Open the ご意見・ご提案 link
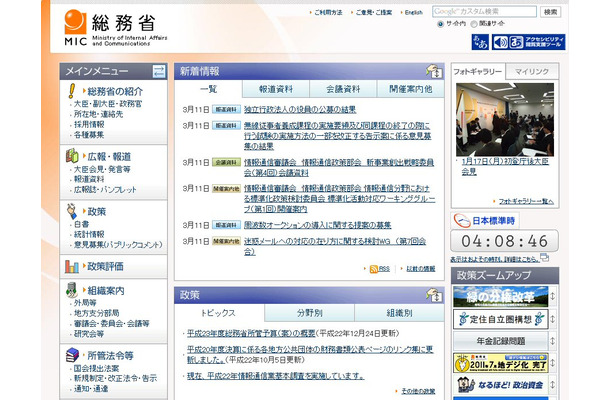Viewport: 610px width, 400px height. [x=374, y=12]
